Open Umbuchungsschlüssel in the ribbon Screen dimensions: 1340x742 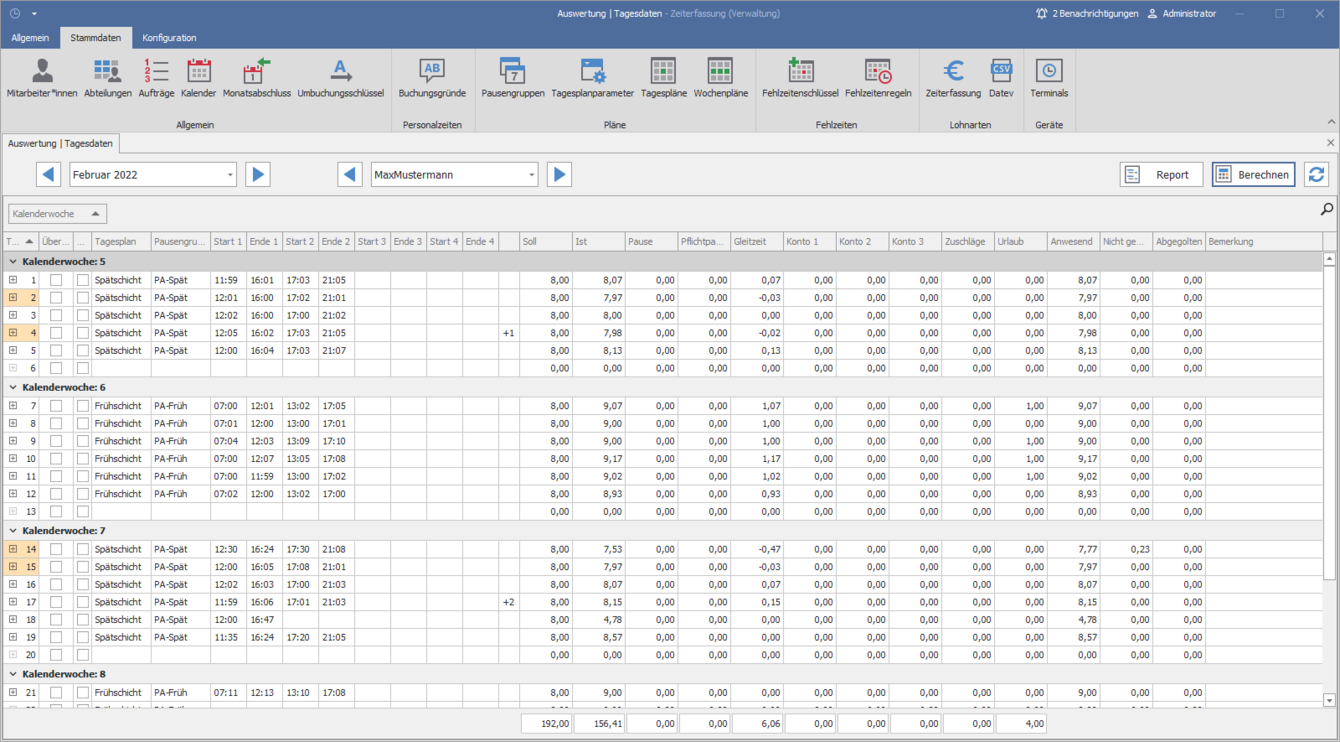341,78
